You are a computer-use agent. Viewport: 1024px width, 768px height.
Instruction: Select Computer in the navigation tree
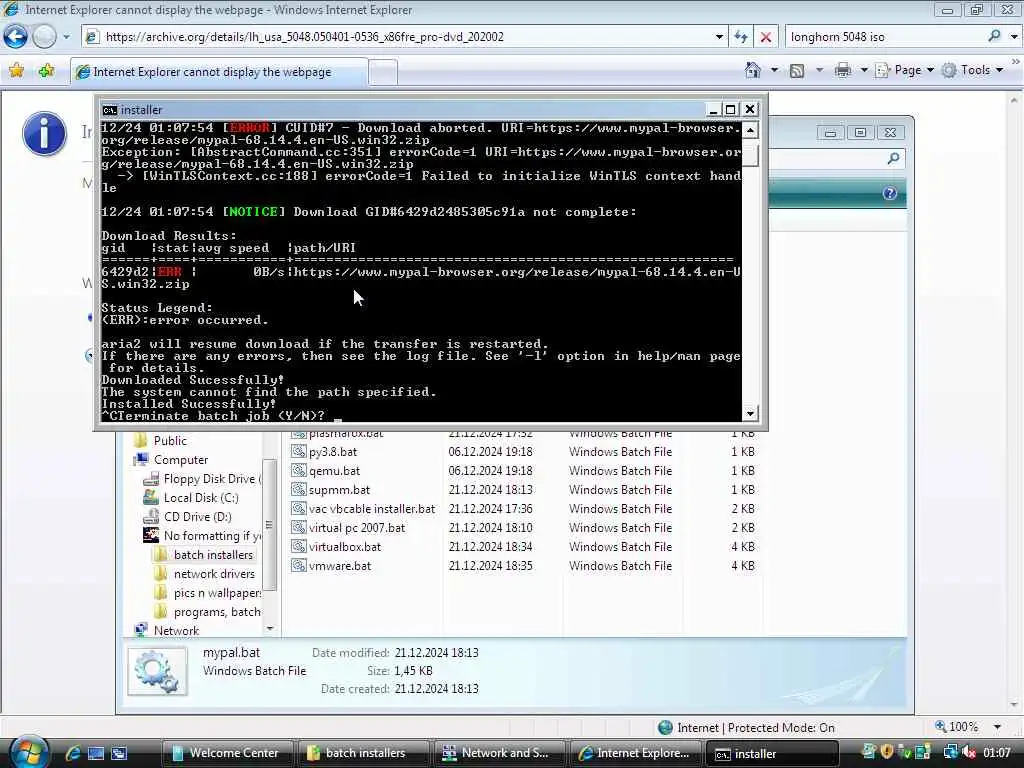click(x=180, y=459)
